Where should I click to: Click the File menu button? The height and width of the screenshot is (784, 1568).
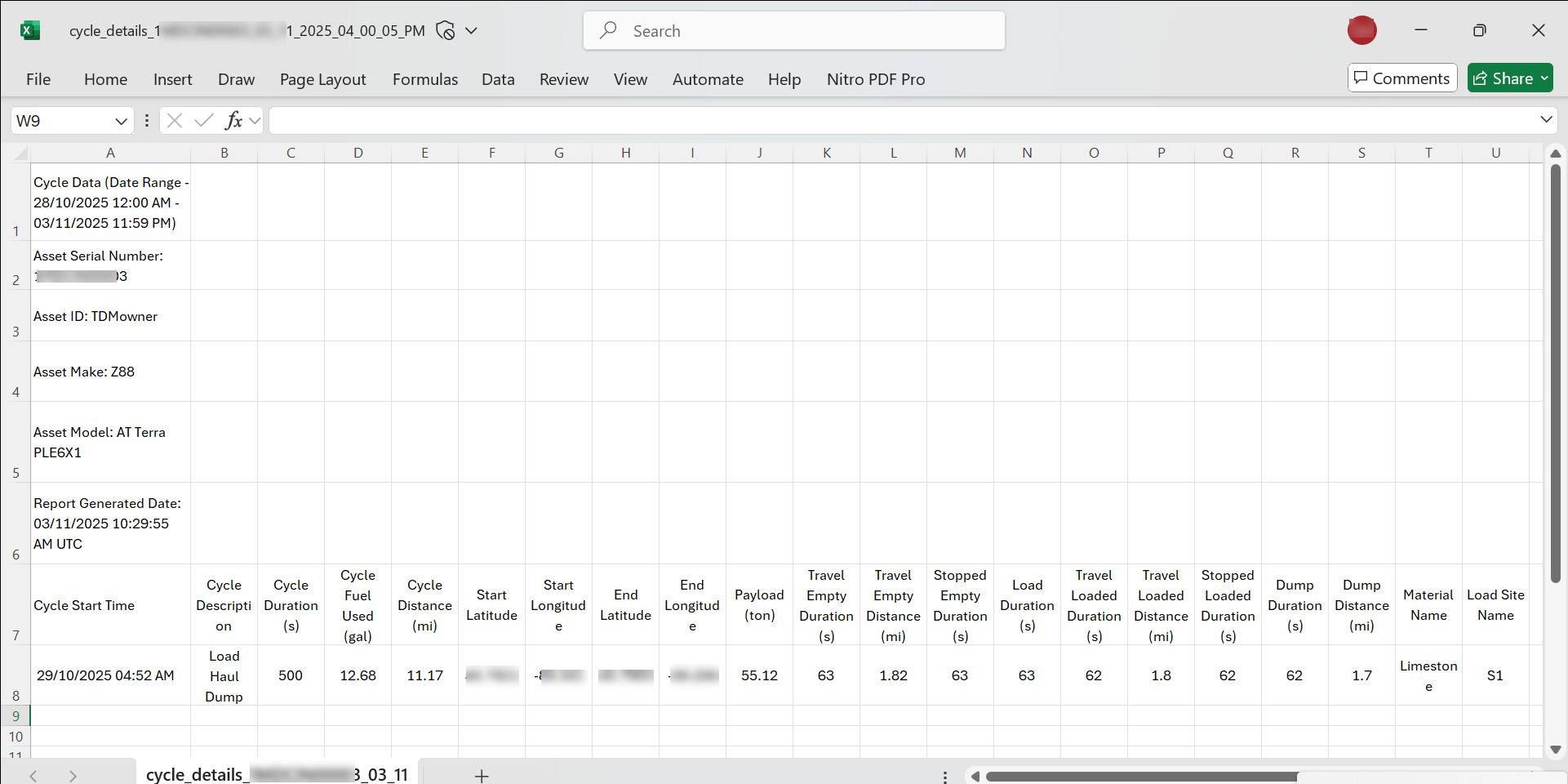tap(38, 79)
